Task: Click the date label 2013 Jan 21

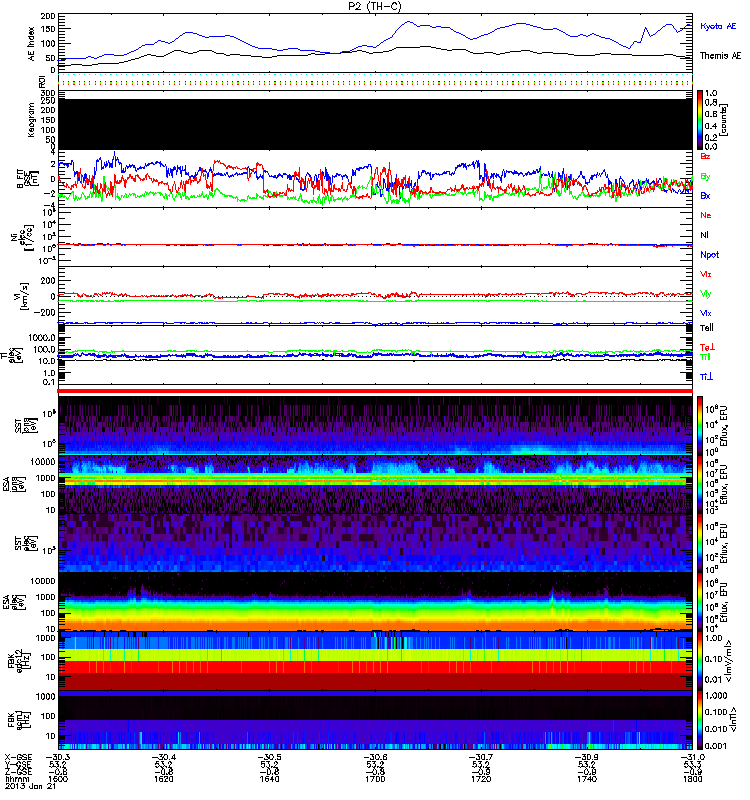Action: point(30,786)
